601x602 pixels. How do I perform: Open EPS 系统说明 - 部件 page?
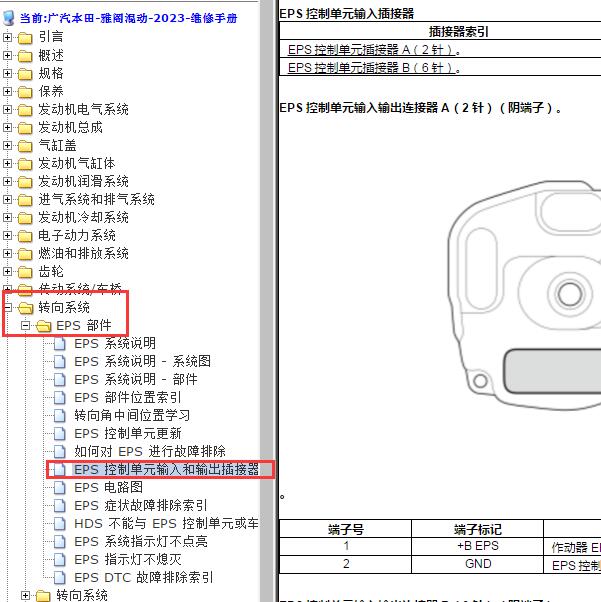(x=136, y=380)
